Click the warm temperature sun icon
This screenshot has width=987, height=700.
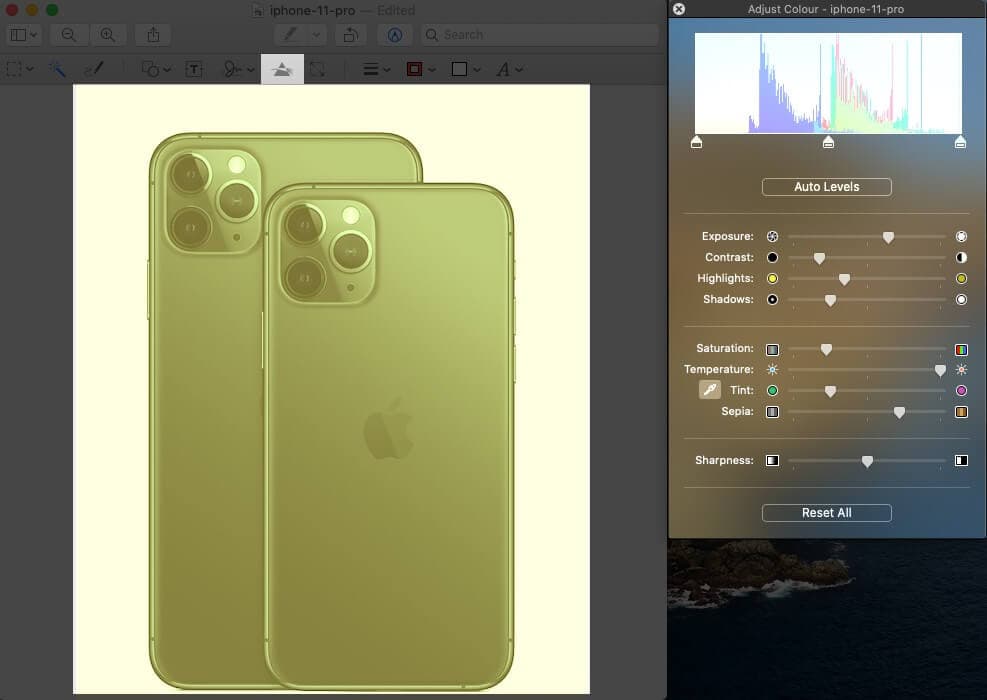[961, 370]
